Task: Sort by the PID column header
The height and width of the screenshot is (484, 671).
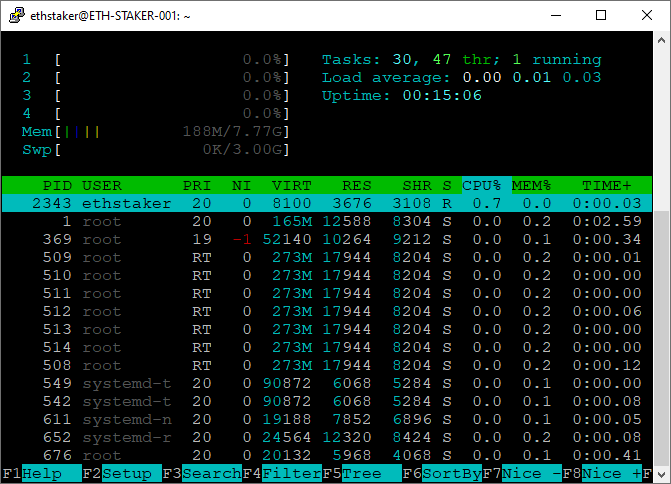Action: pos(57,186)
